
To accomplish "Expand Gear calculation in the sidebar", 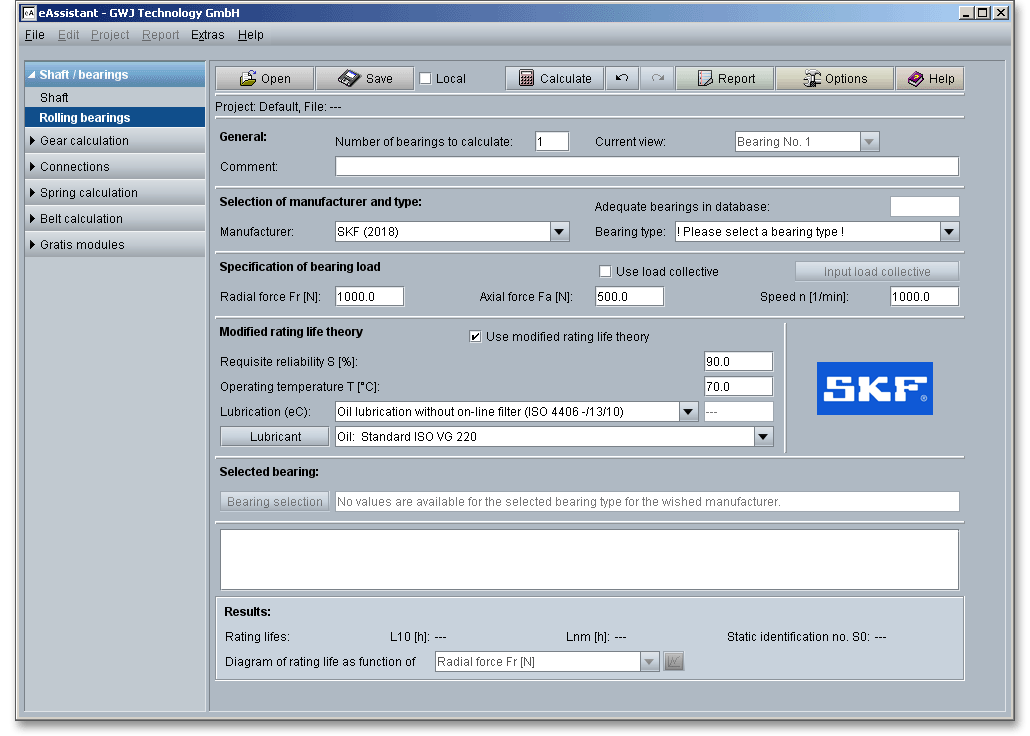I will [x=84, y=141].
